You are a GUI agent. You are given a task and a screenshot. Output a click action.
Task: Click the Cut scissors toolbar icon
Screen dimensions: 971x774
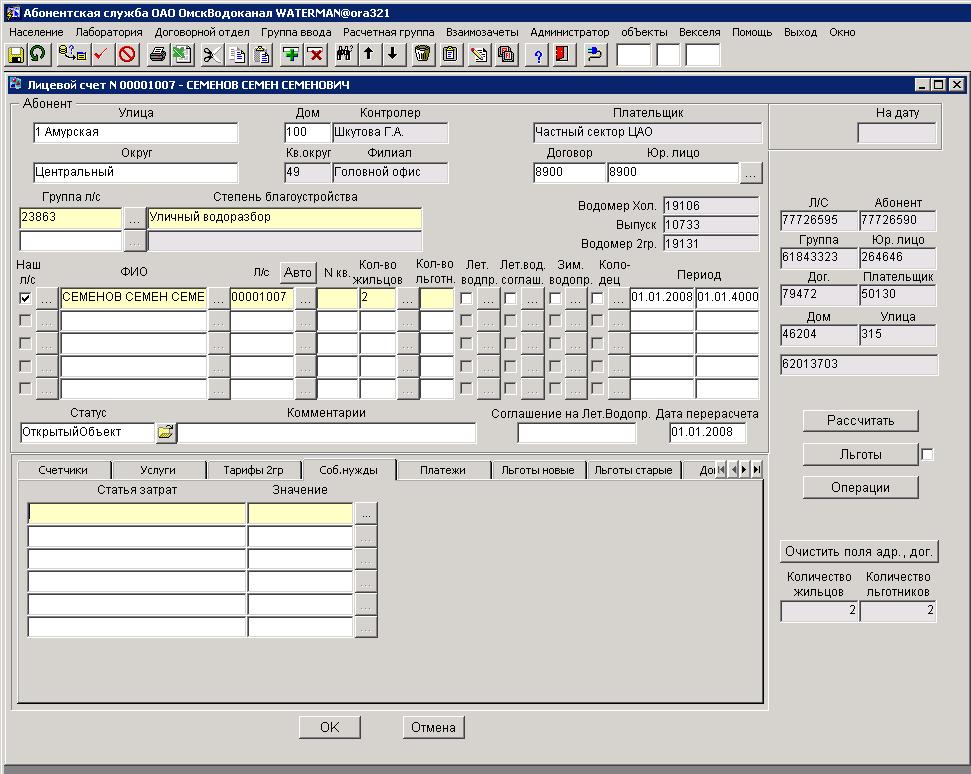pos(212,54)
